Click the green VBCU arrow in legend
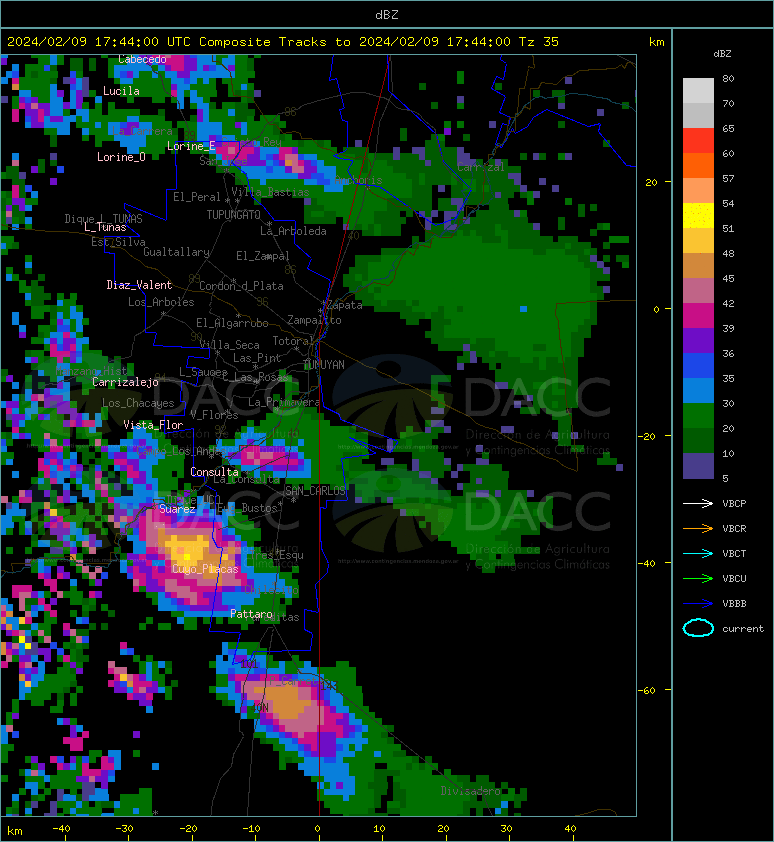Viewport: 774px width, 842px height. click(x=698, y=579)
